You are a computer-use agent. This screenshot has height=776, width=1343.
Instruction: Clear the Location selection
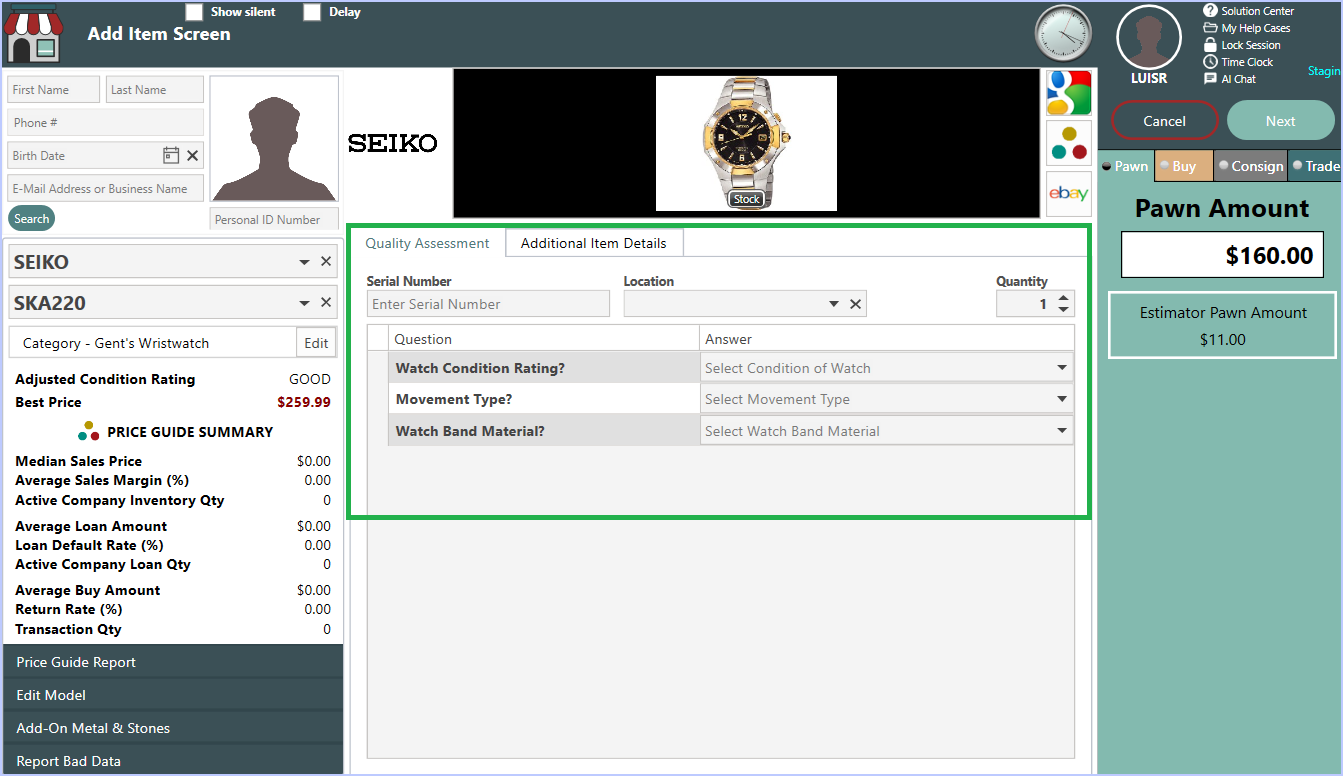pyautogui.click(x=856, y=304)
